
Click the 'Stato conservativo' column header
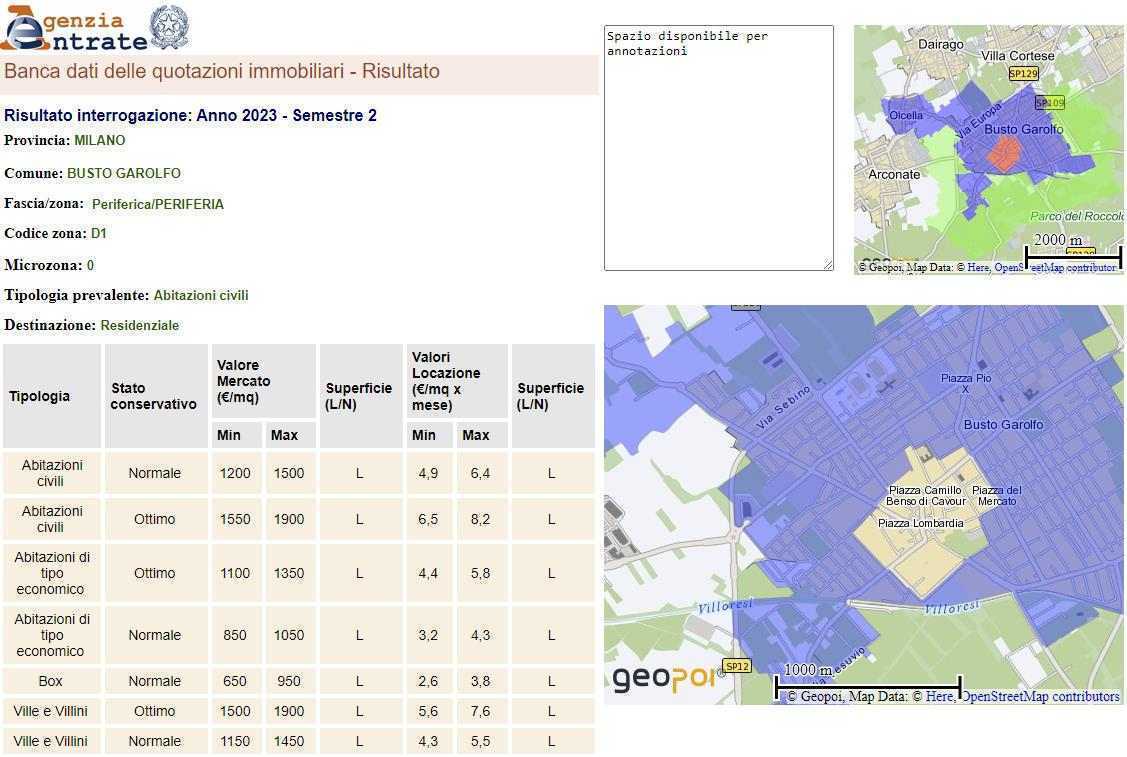tap(154, 396)
